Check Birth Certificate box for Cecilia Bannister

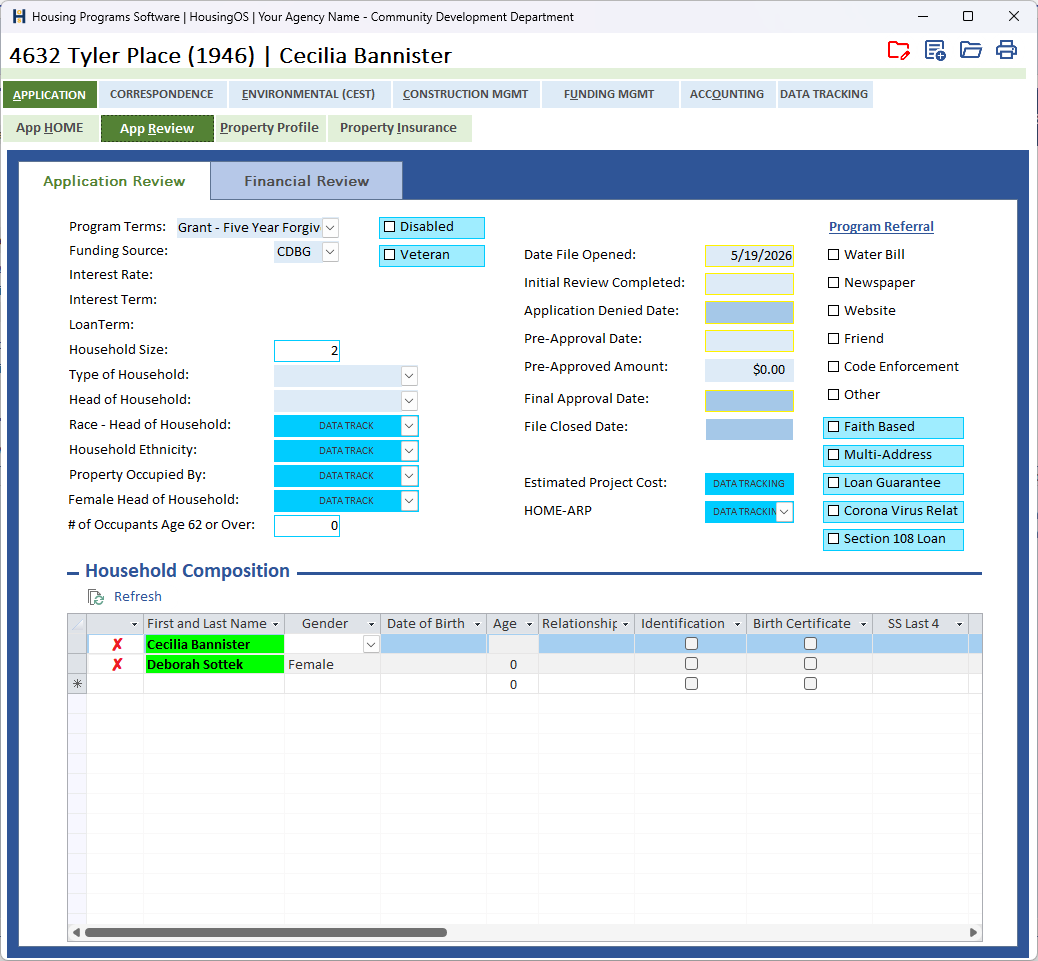[810, 644]
